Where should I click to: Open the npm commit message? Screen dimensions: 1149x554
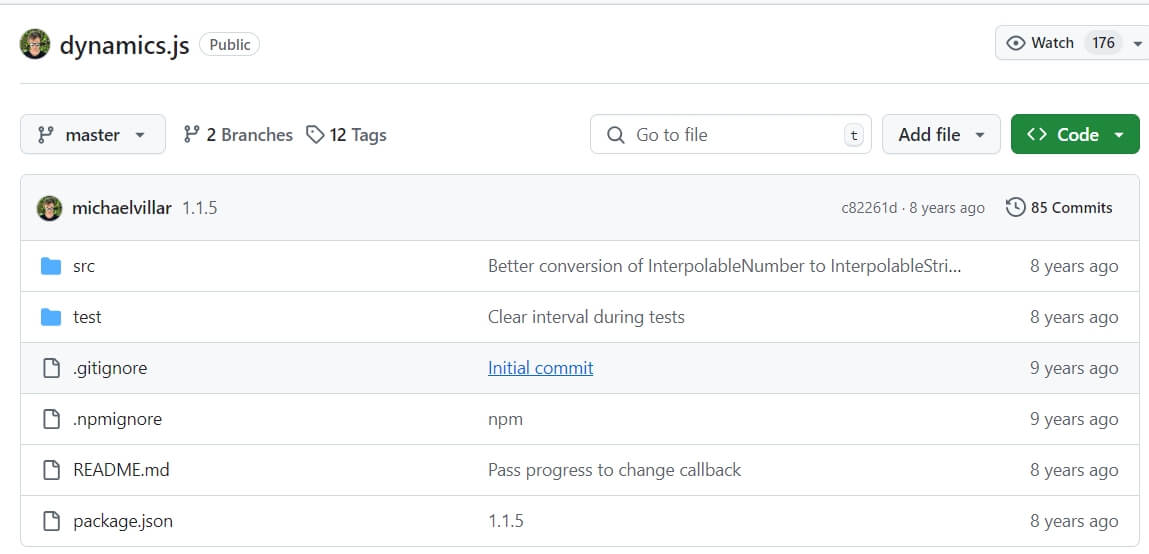(x=506, y=419)
